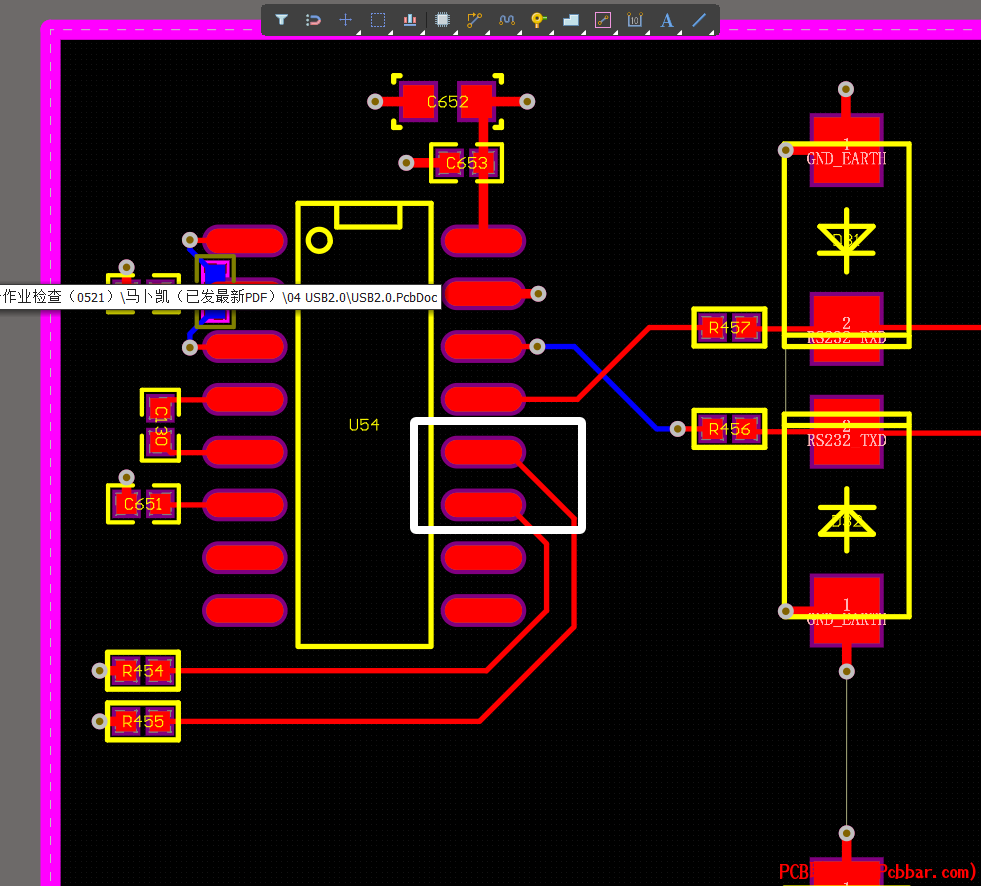Select resistor R457

(729, 327)
